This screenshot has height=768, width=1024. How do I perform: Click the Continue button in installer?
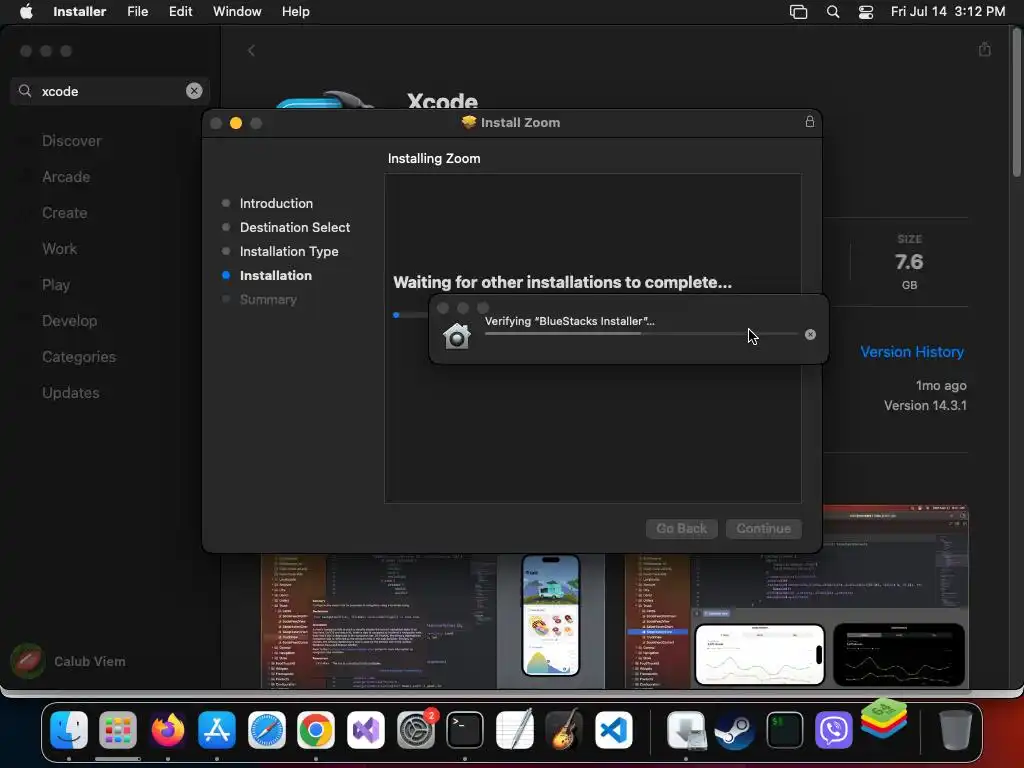tap(764, 528)
